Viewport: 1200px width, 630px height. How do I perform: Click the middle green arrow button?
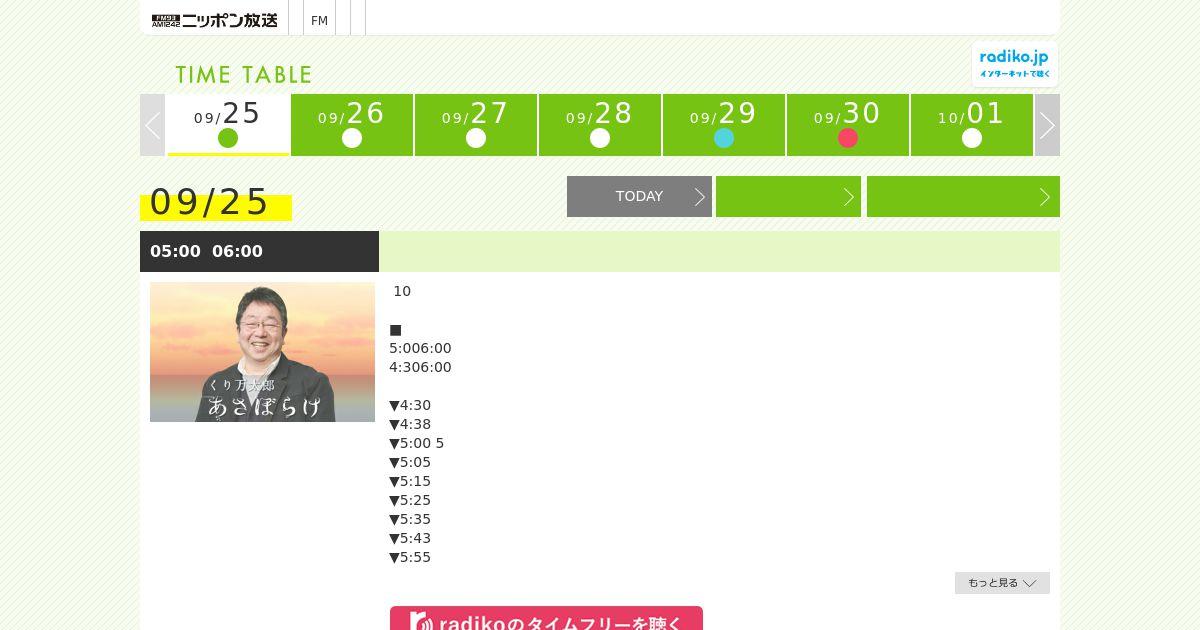pyautogui.click(x=788, y=196)
